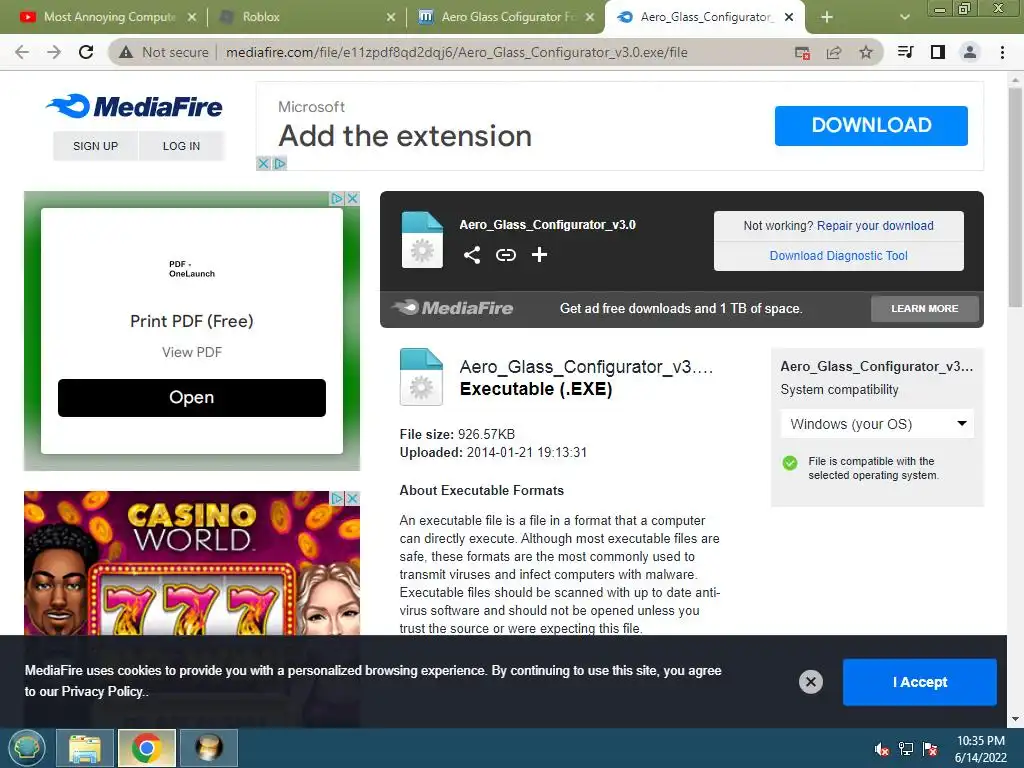Dismiss the cookie banner with X

click(x=810, y=682)
